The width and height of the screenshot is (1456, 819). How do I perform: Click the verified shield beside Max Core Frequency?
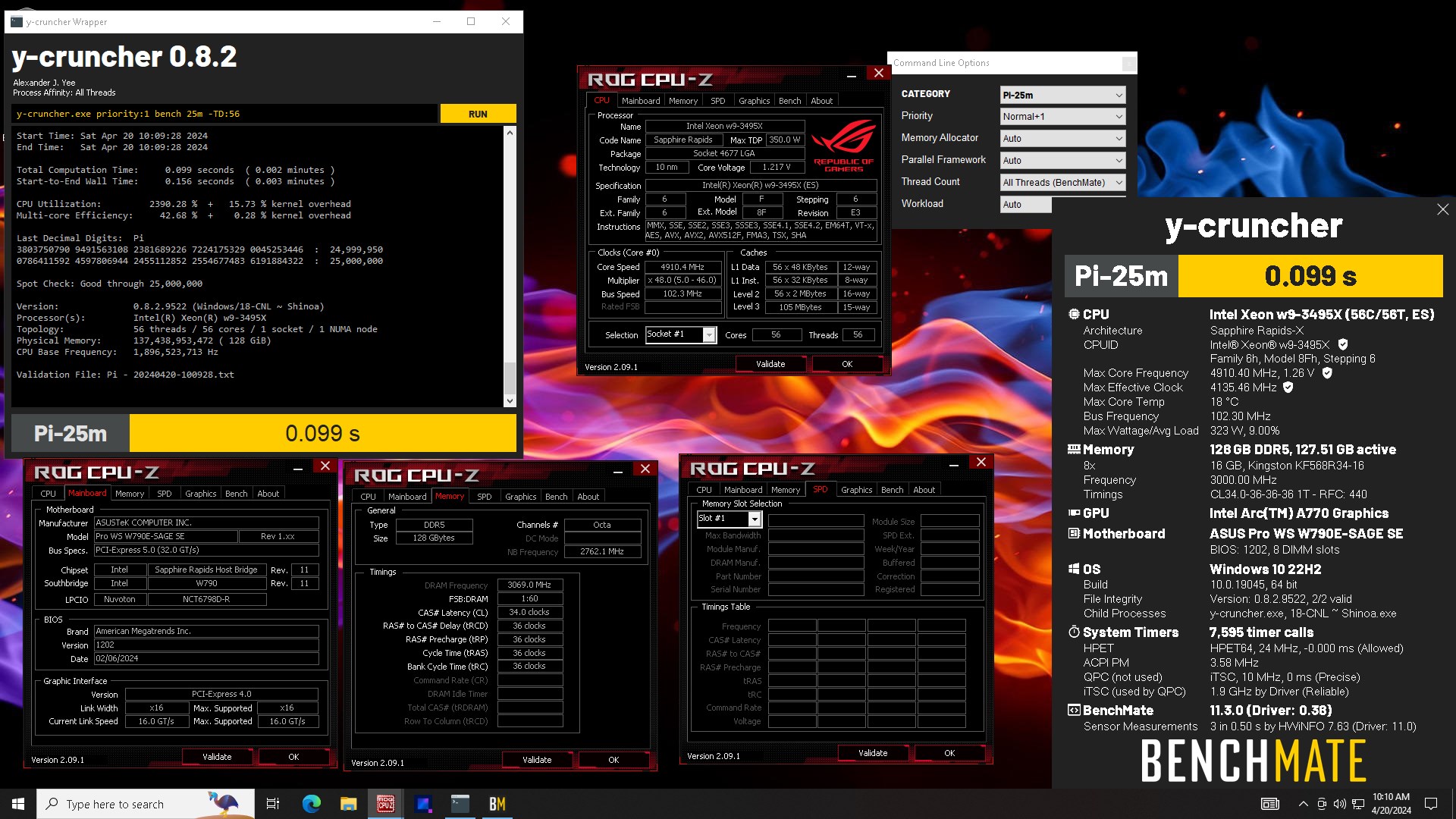point(1327,373)
